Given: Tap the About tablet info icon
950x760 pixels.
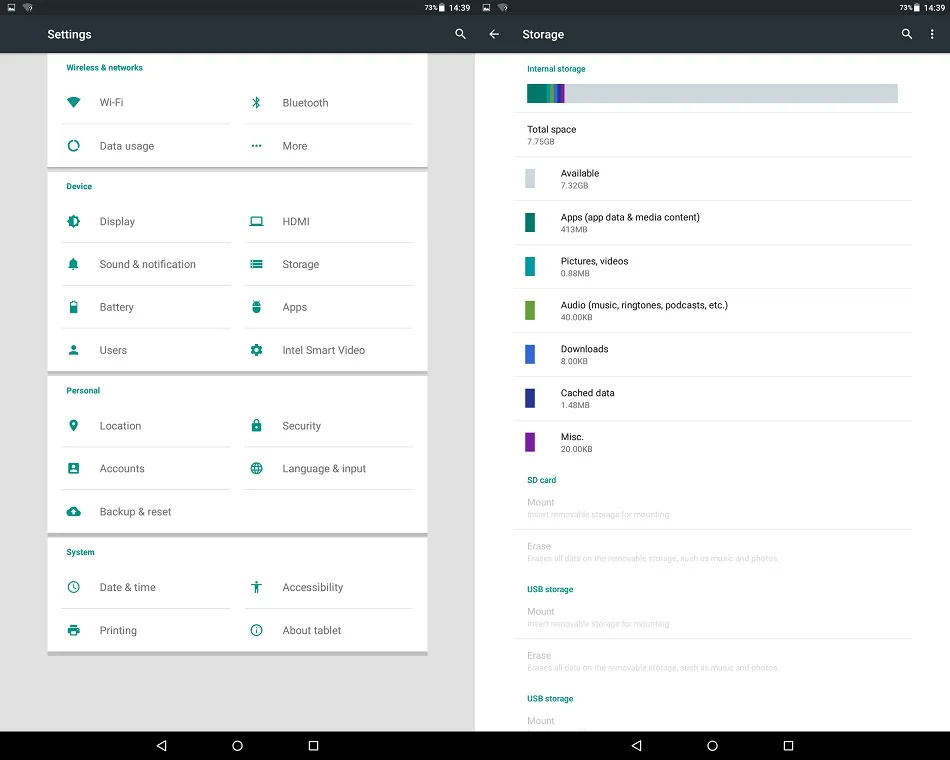Looking at the screenshot, I should (x=256, y=630).
